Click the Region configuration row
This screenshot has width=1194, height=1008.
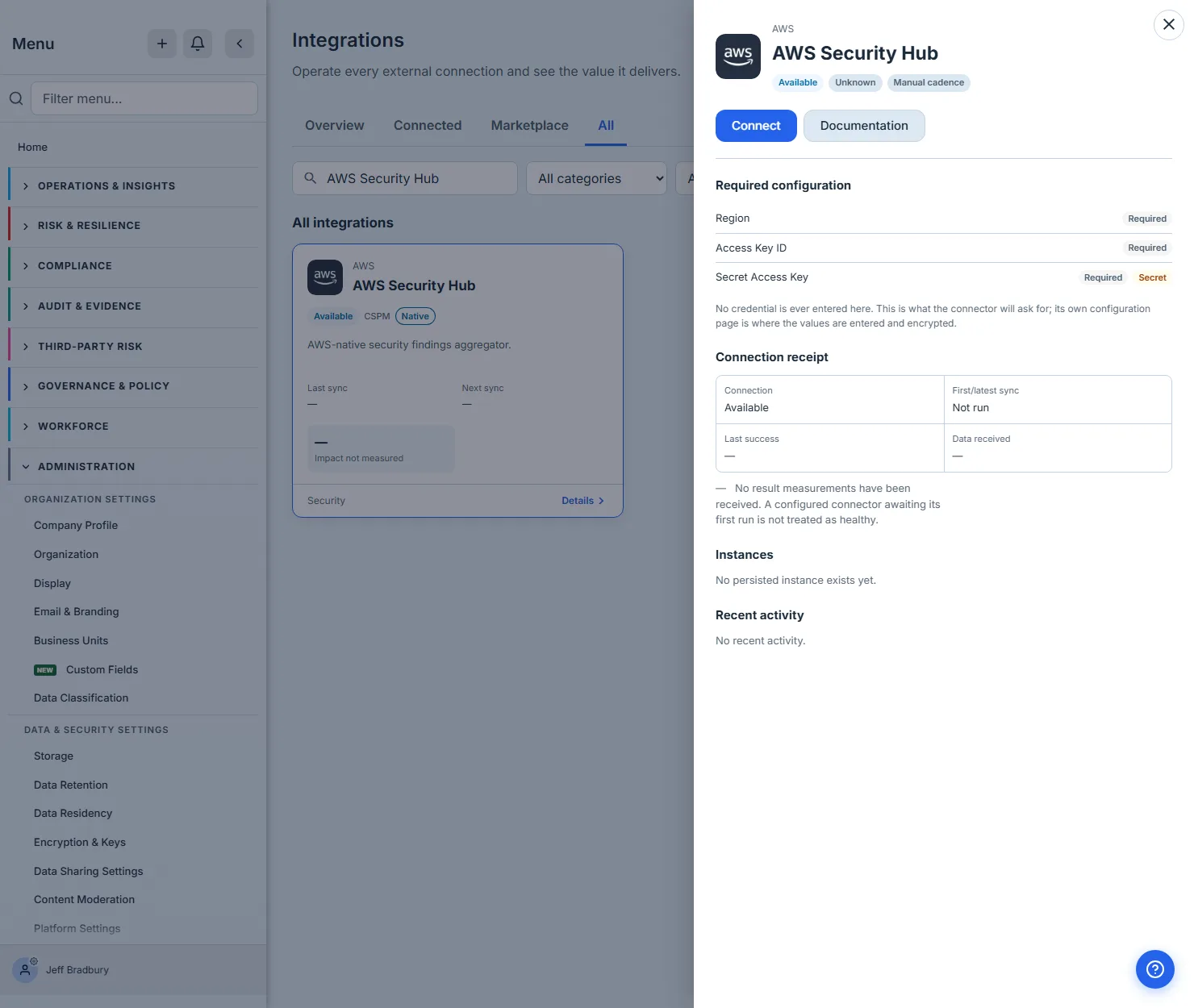tap(943, 219)
